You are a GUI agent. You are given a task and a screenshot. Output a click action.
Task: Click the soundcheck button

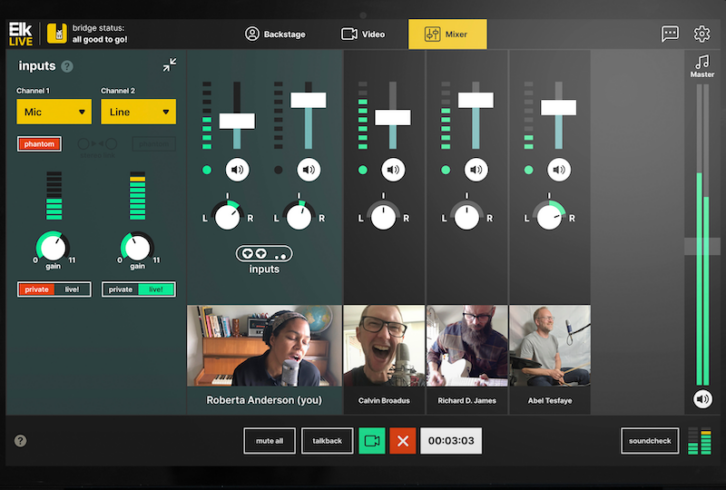tap(650, 440)
